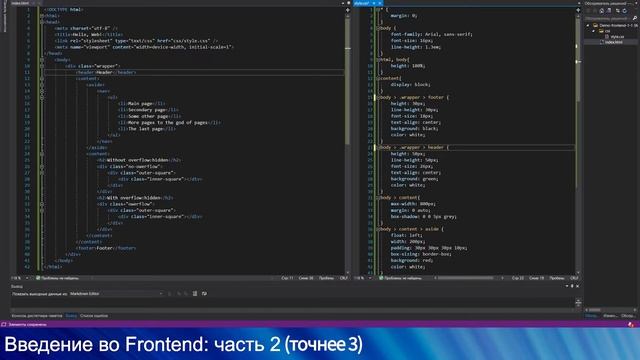Click the Solution Explorer search magnifier icon
The width and height of the screenshot is (640, 360).
pos(635,18)
